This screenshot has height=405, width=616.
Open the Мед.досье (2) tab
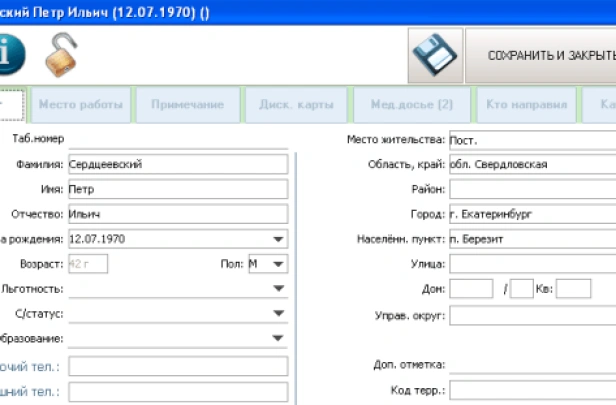coord(411,104)
